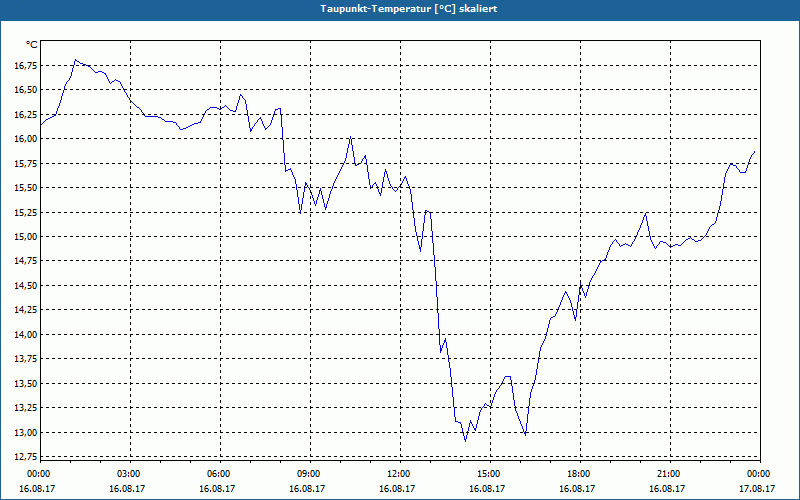Select the 03:00 time label

(x=128, y=474)
